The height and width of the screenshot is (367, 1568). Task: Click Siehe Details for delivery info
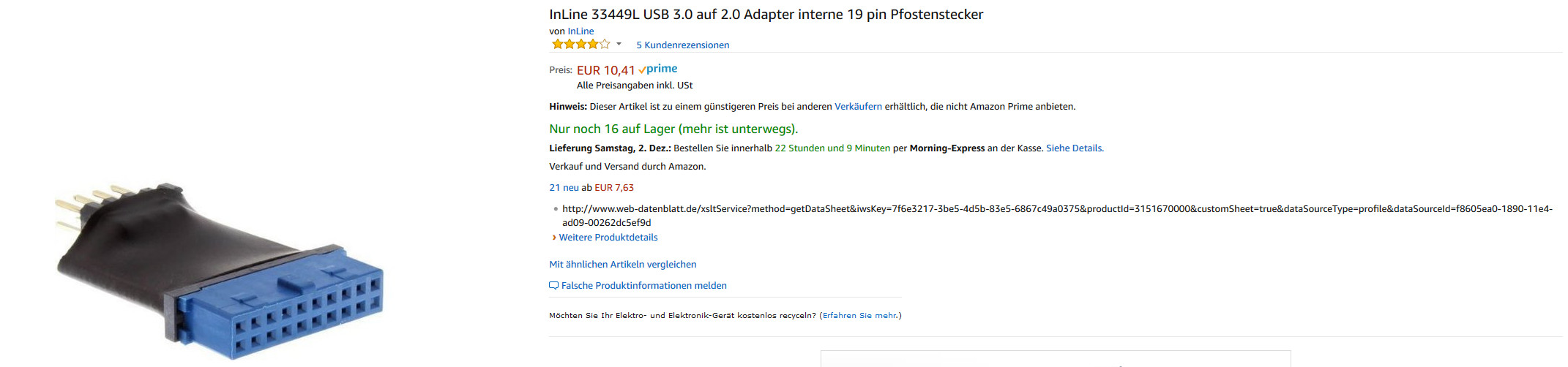(x=1075, y=148)
